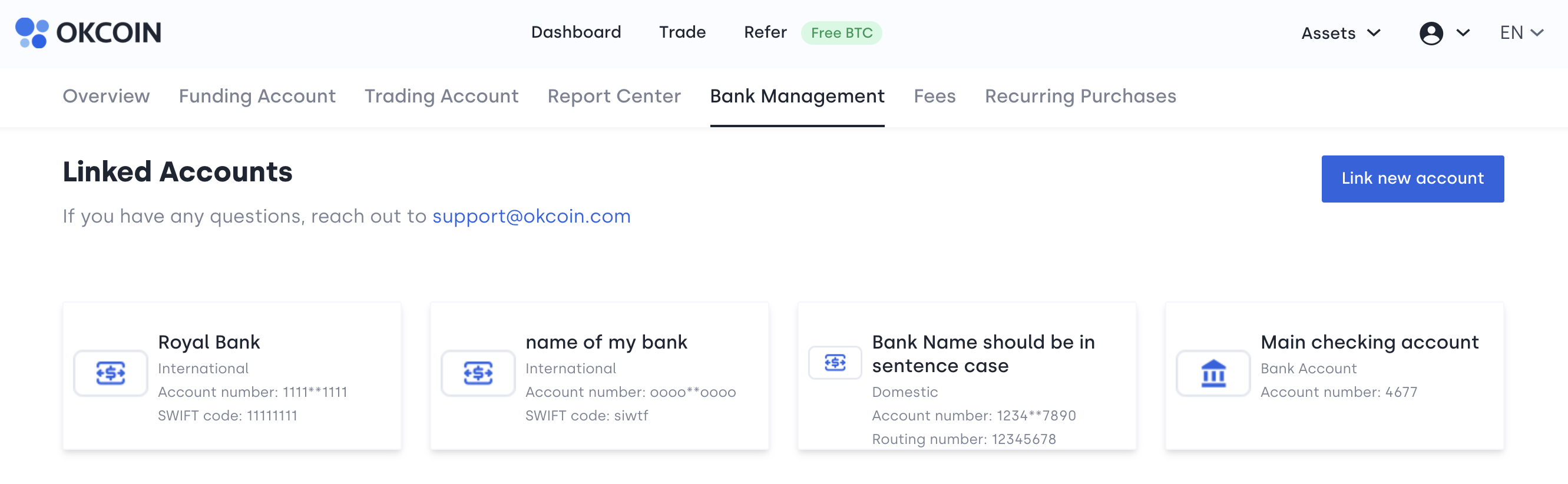Open the Refer menu item
Screen dimensions: 1568x484
tap(765, 32)
